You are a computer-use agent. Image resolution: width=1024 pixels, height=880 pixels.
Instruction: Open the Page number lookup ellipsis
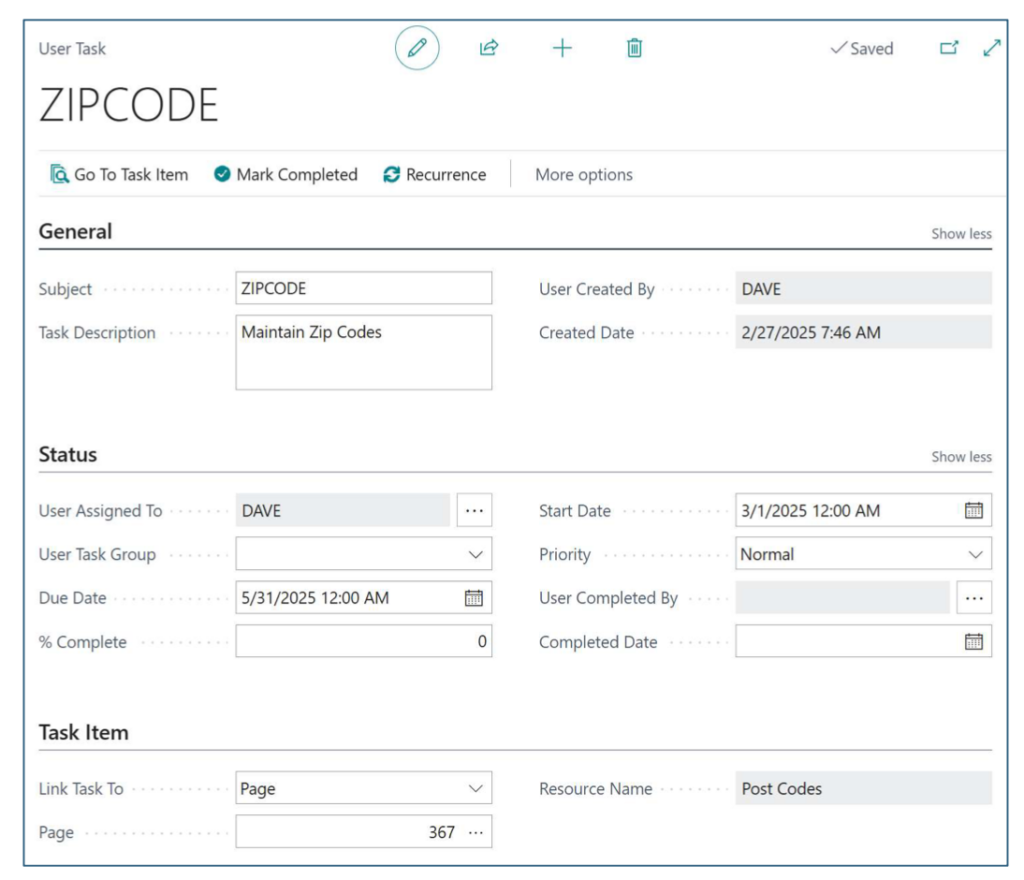coord(478,831)
